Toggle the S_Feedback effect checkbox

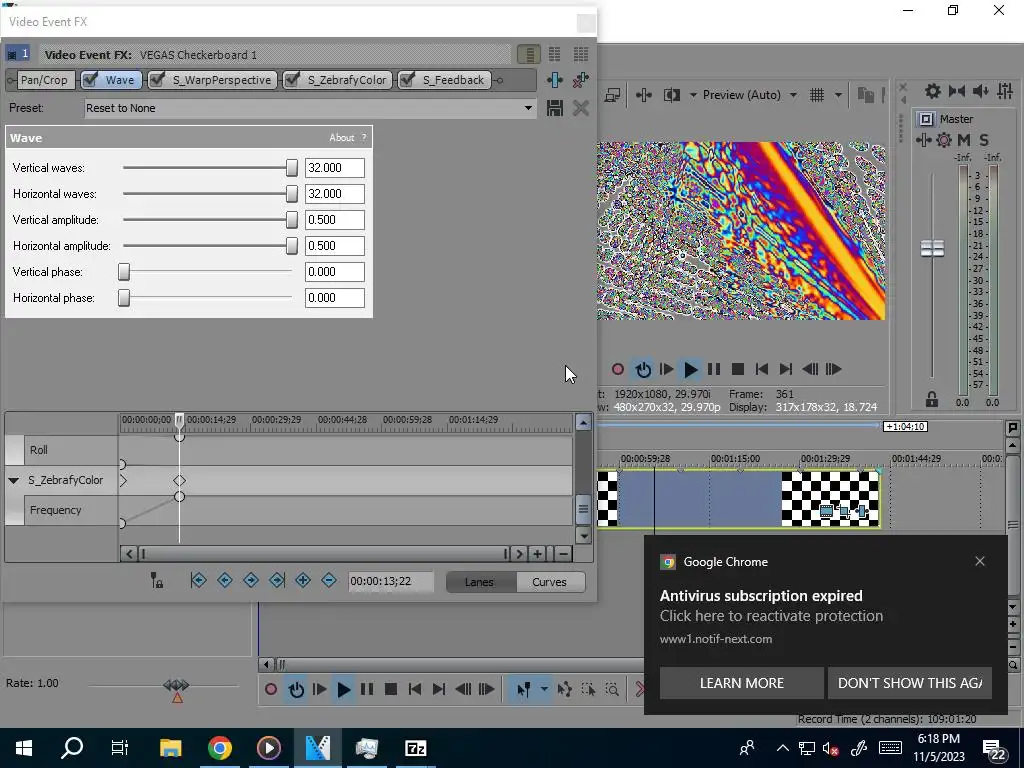tap(407, 80)
